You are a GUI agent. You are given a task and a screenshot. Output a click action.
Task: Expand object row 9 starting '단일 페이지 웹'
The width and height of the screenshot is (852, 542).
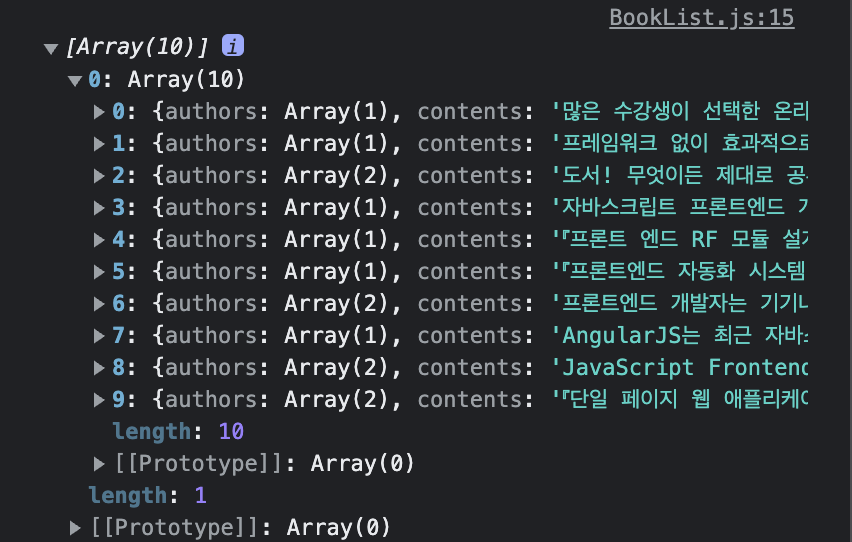click(x=99, y=400)
